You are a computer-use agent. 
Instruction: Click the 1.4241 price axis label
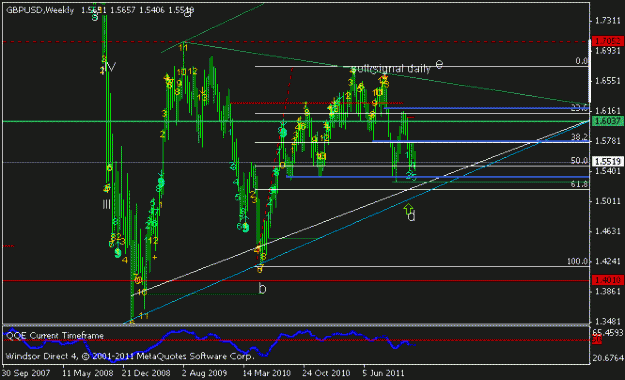tap(607, 261)
